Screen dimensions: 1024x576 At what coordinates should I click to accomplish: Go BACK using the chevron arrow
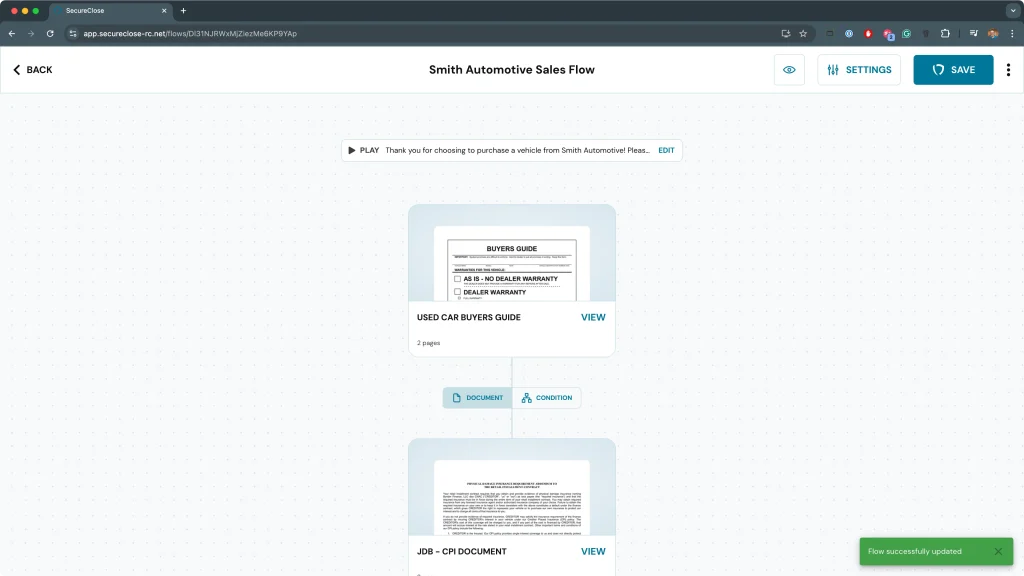tap(33, 70)
